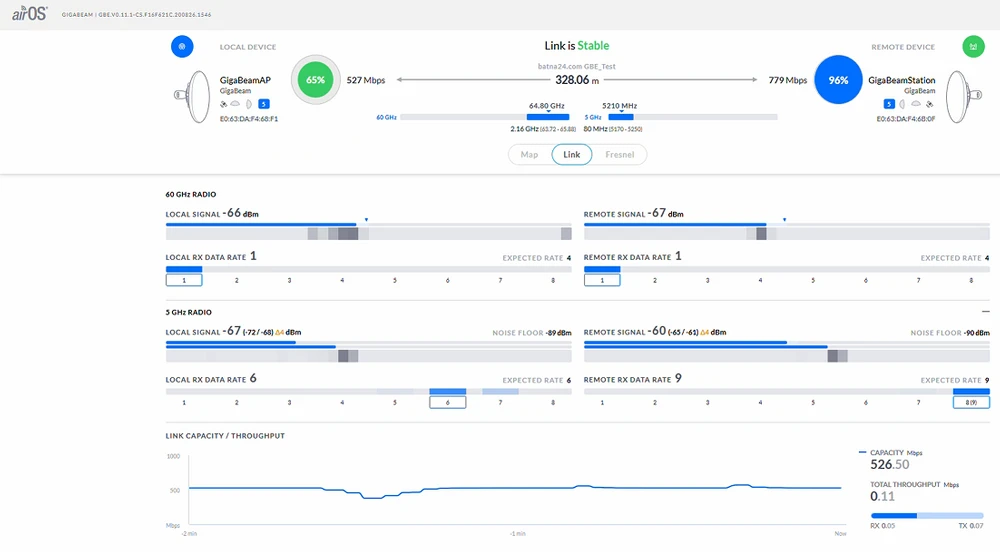Viewport: 1000px width, 552px height.
Task: Click rate 1 box under 60 GHz local RX
Action: click(184, 280)
